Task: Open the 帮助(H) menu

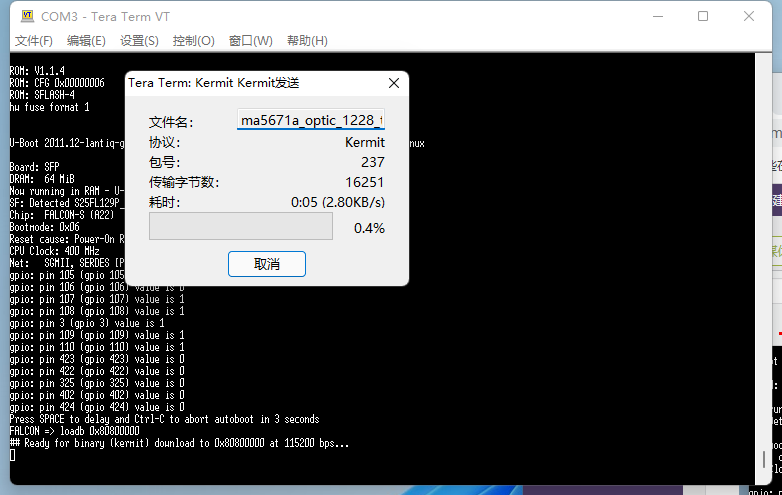Action: click(307, 41)
